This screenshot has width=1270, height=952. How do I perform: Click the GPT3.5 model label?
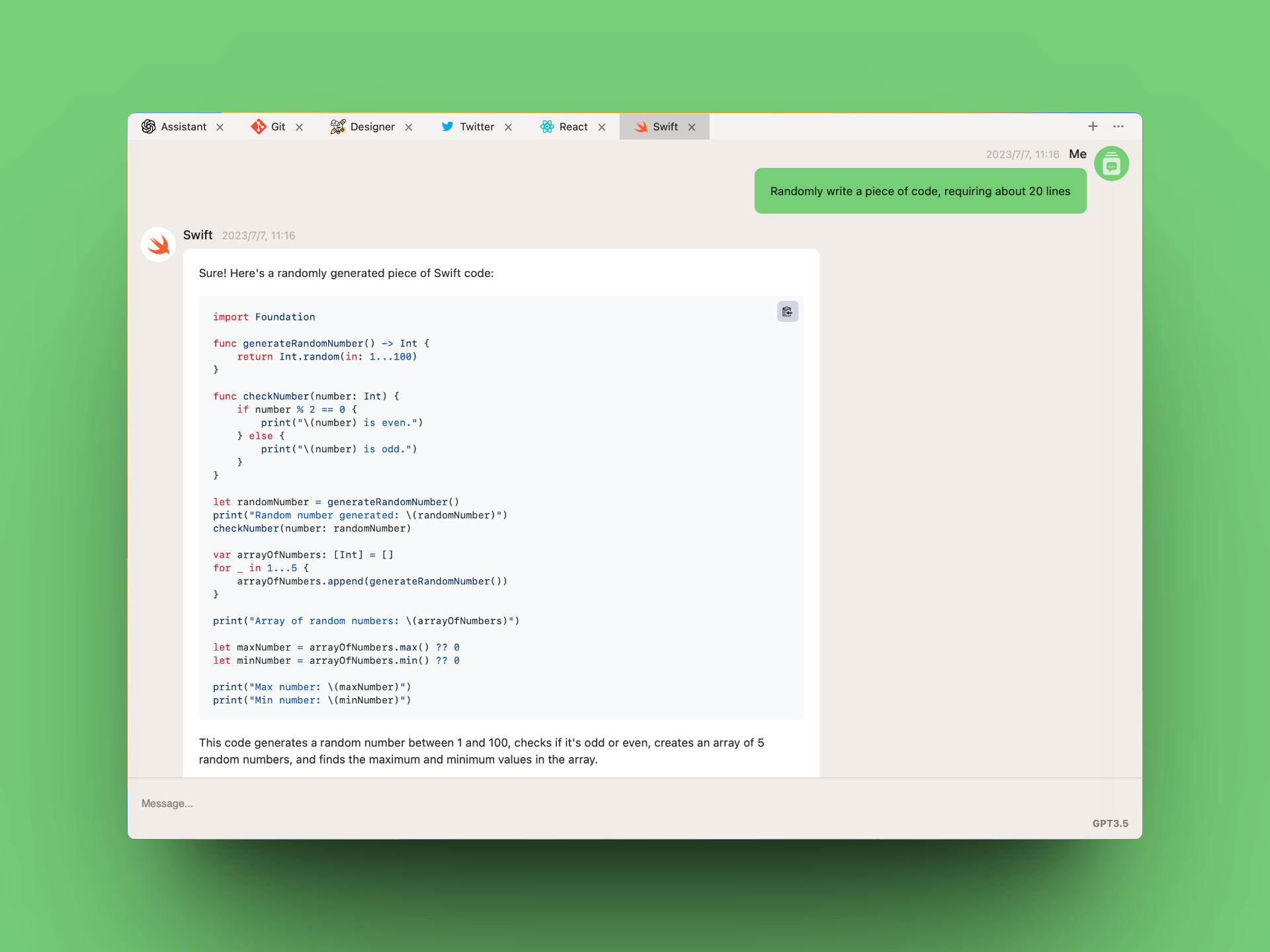point(1110,823)
